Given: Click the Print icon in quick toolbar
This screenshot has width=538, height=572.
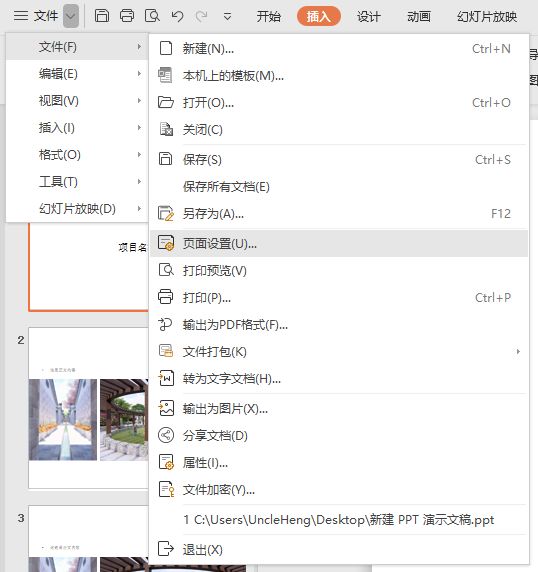Looking at the screenshot, I should [x=127, y=16].
